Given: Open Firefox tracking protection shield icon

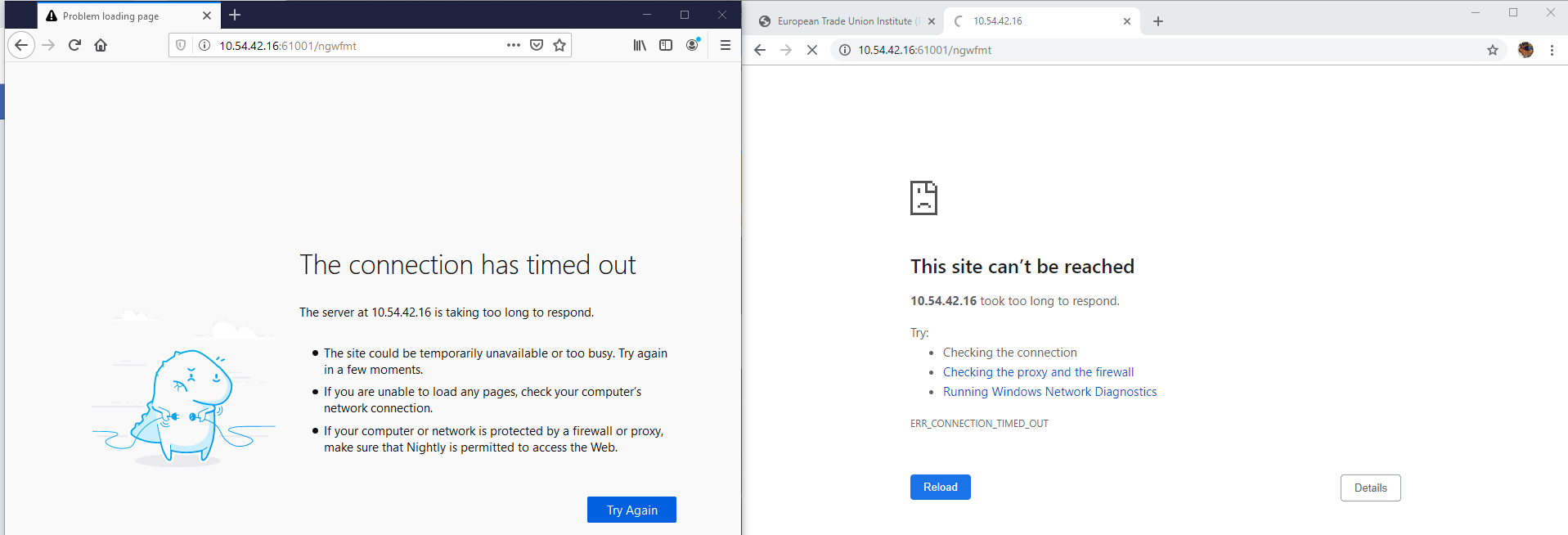Looking at the screenshot, I should click(181, 45).
